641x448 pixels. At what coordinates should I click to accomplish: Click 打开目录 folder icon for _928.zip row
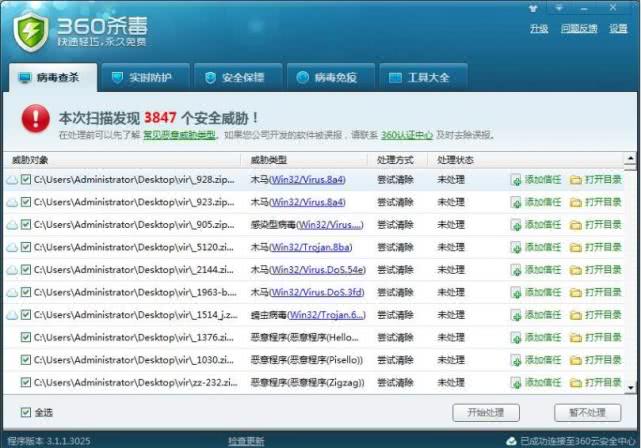[x=576, y=180]
